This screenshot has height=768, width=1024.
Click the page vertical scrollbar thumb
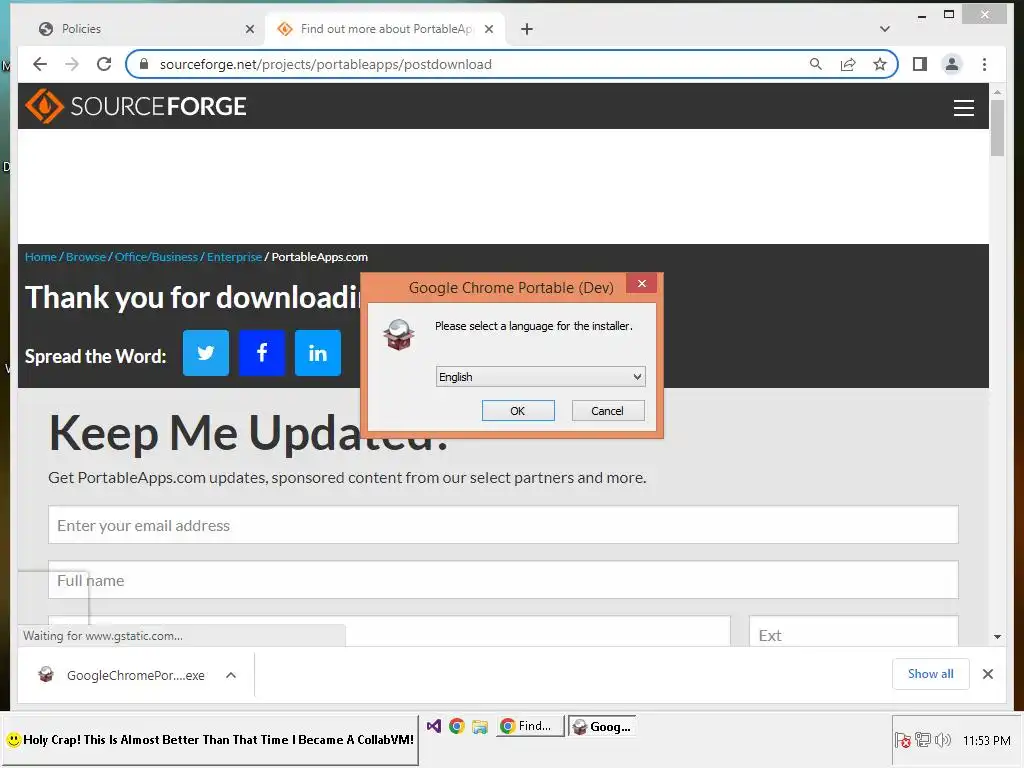click(x=997, y=128)
